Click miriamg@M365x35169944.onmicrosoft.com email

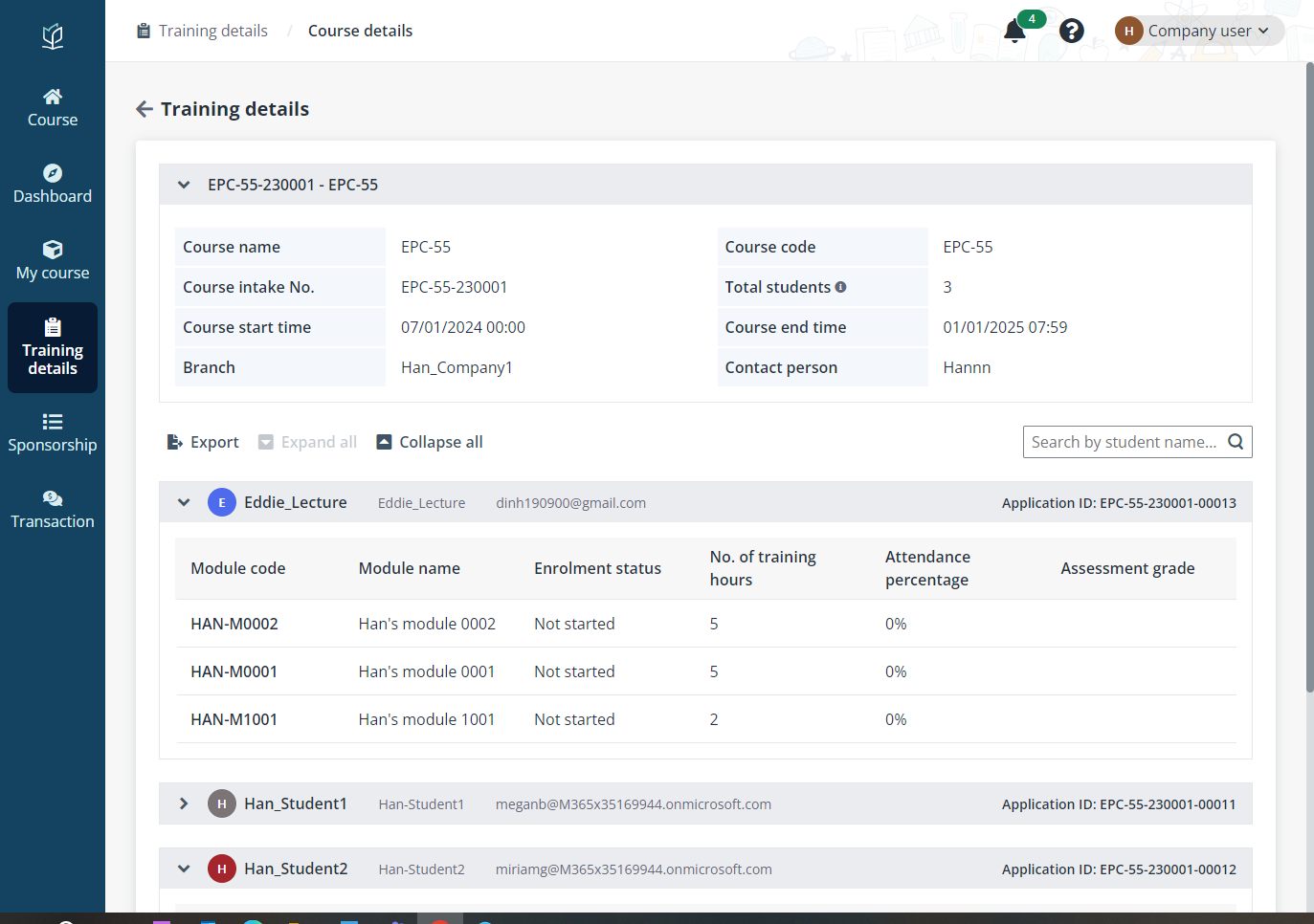(634, 869)
